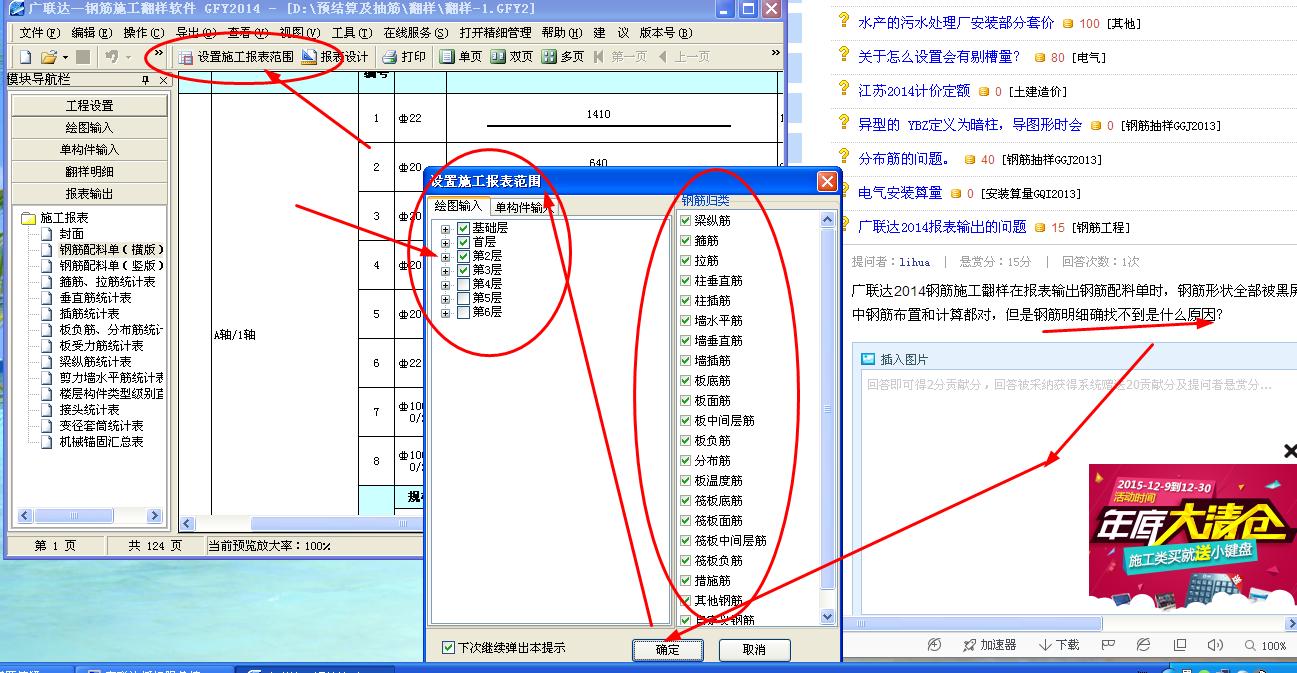Select 封面 report in tree
Image resolution: width=1297 pixels, height=673 pixels.
71,234
